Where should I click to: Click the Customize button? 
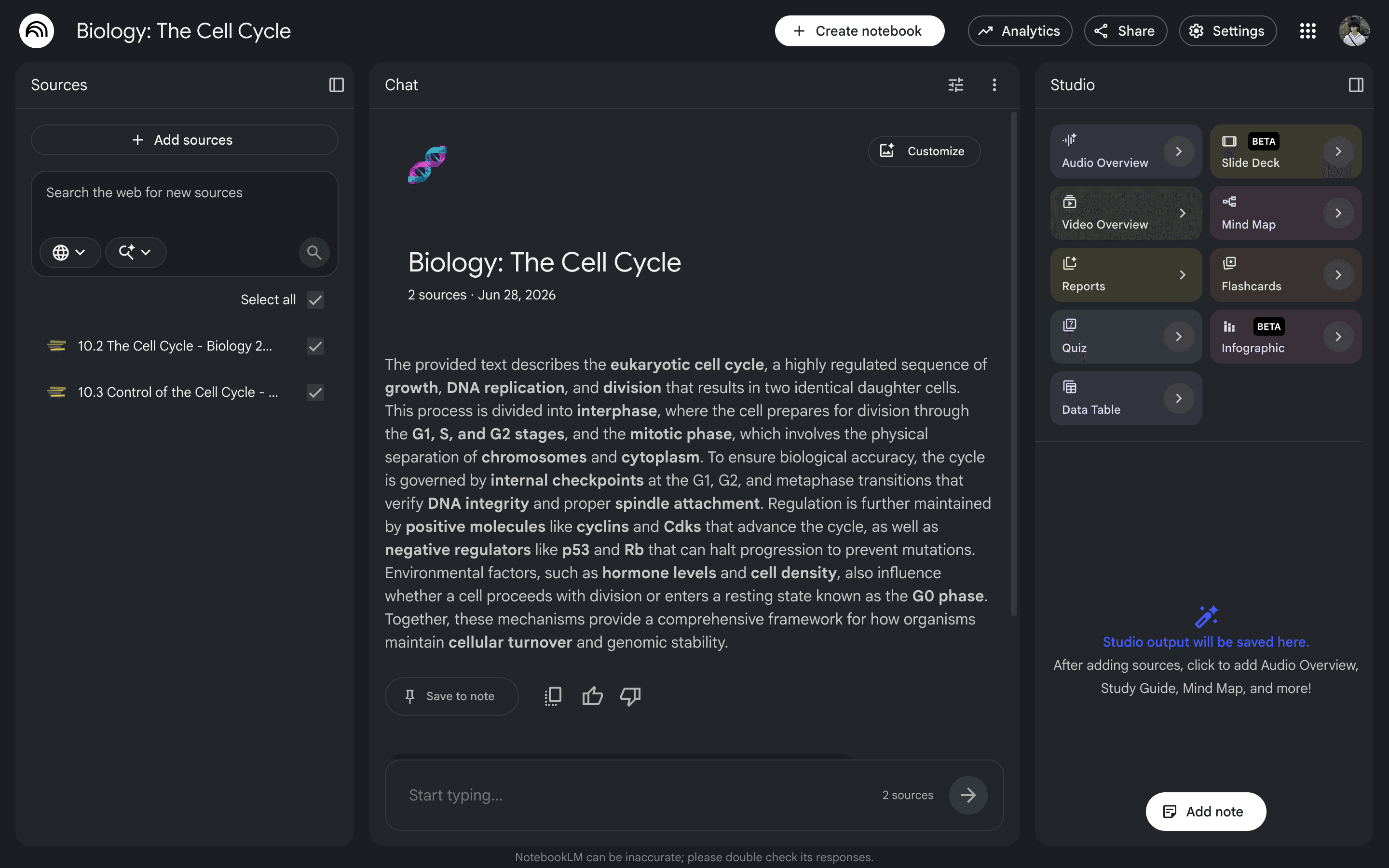[x=924, y=151]
